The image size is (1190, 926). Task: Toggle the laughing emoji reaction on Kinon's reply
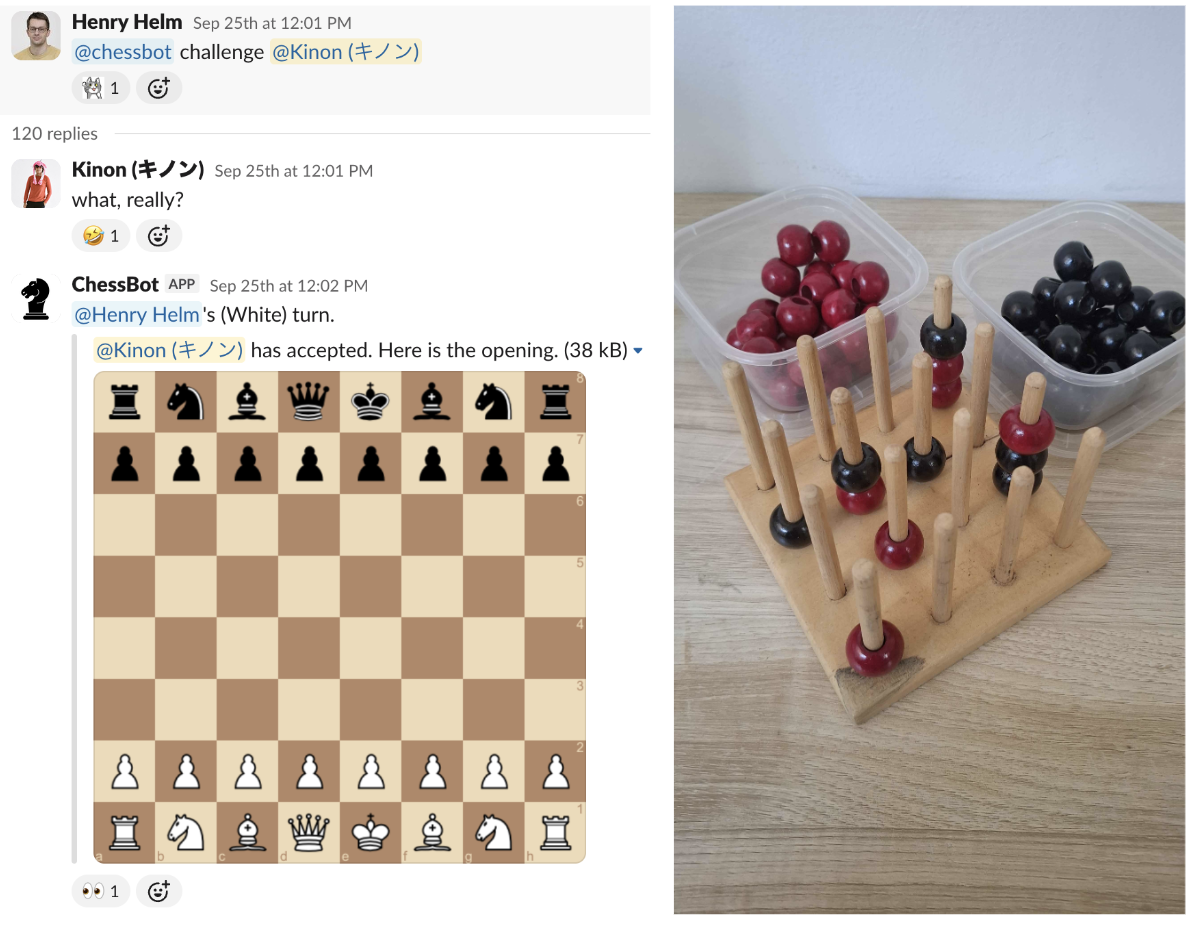pyautogui.click(x=101, y=235)
